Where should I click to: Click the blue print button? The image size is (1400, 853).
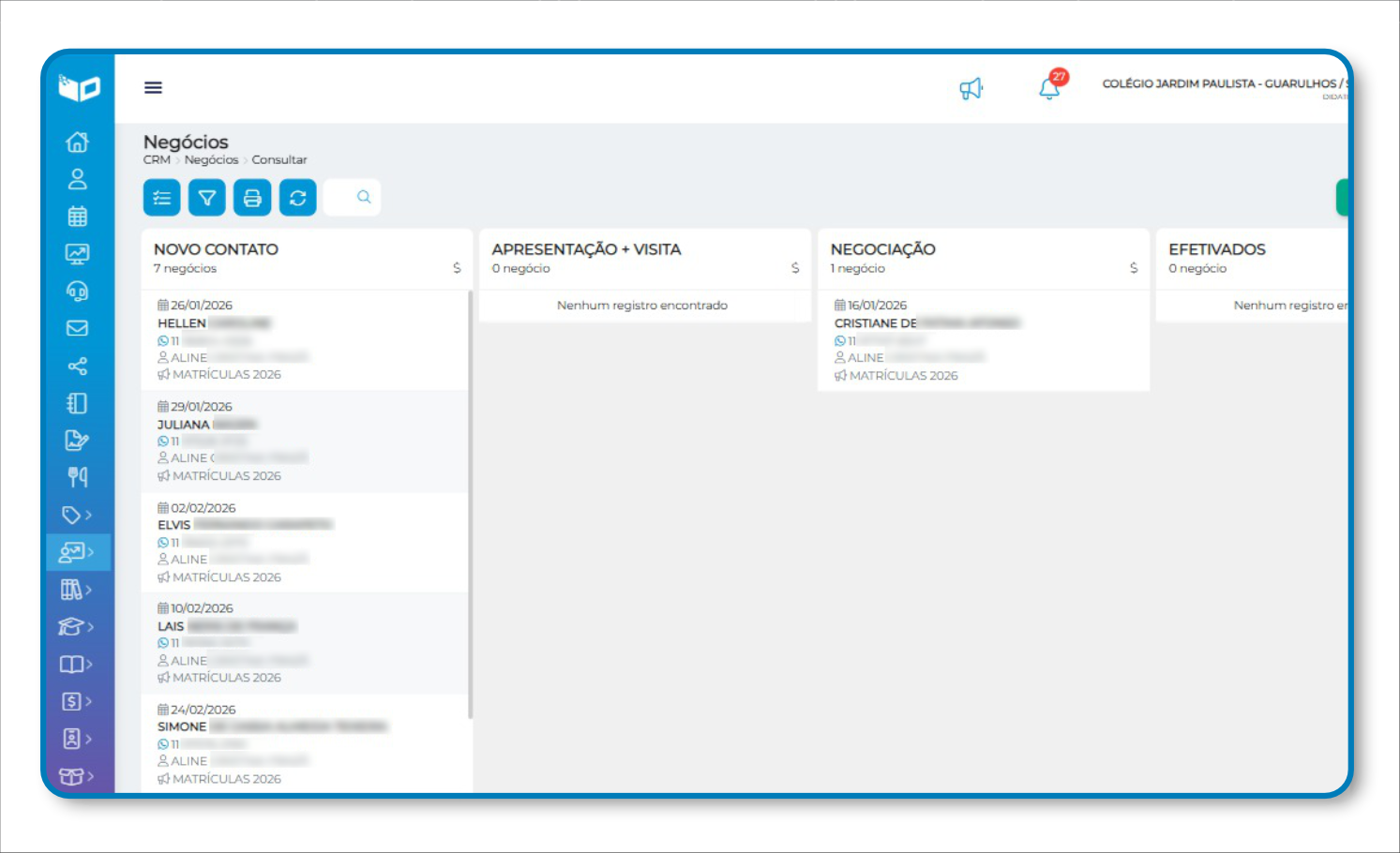[x=252, y=198]
